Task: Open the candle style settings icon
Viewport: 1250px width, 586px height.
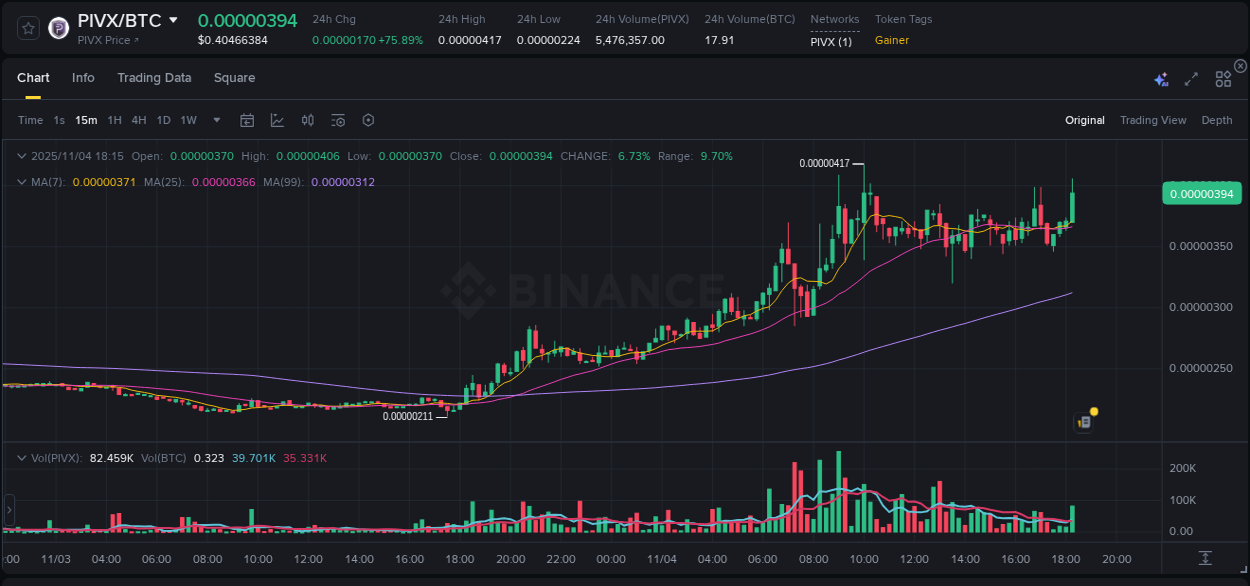Action: (307, 120)
